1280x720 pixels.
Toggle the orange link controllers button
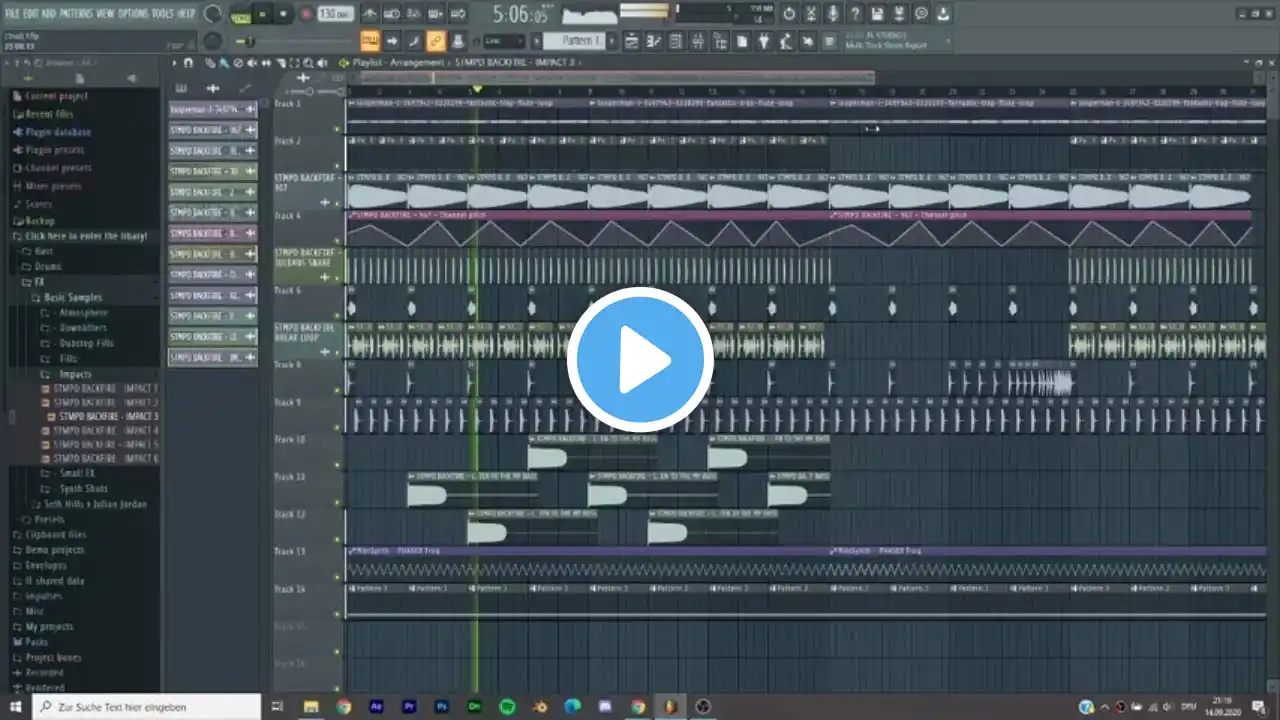click(436, 41)
